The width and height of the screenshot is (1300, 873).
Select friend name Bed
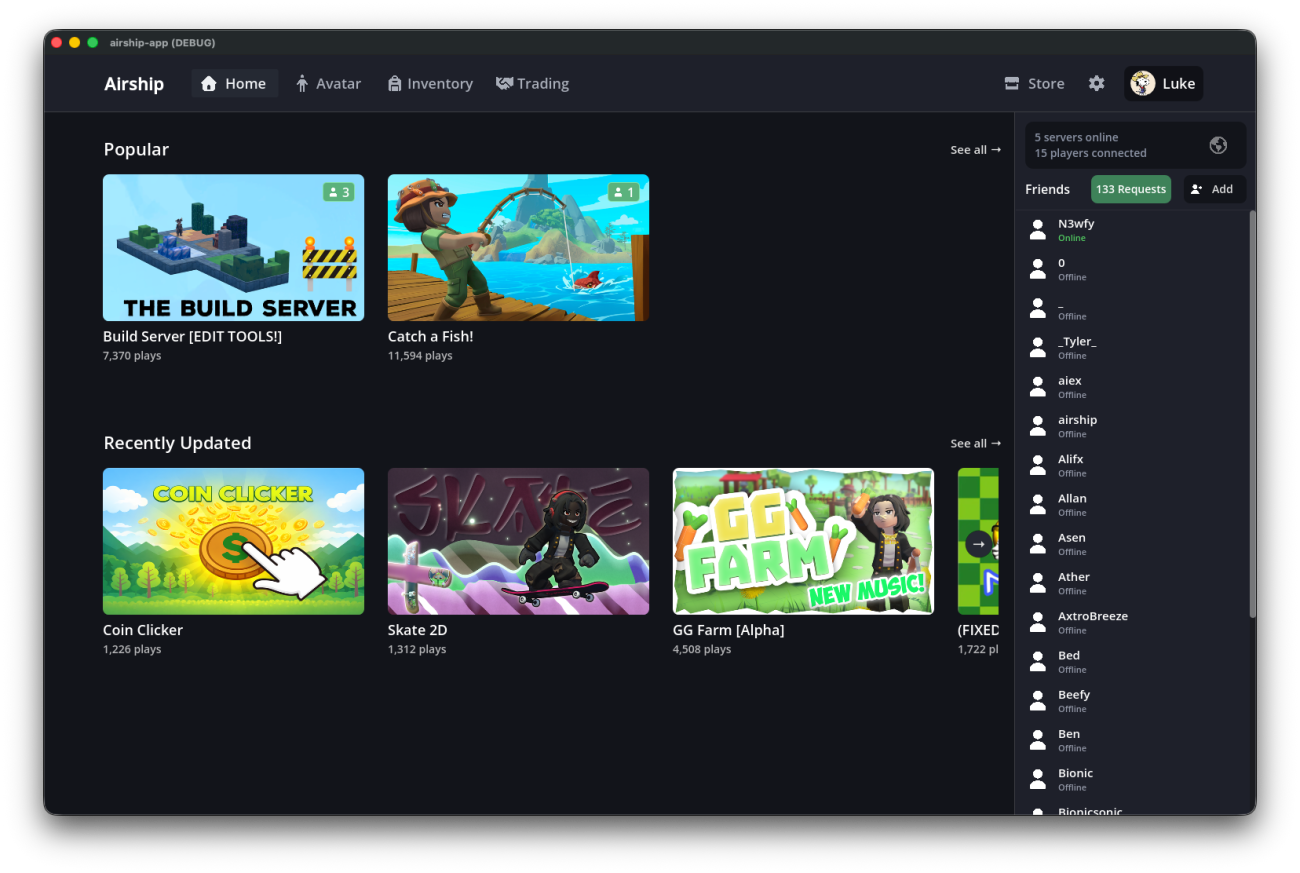click(x=1069, y=655)
